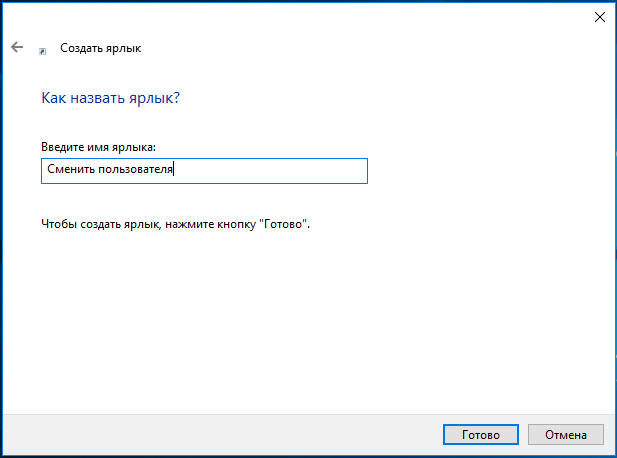Place the cursor after пользователя in the field
617x458 pixels.
point(174,169)
